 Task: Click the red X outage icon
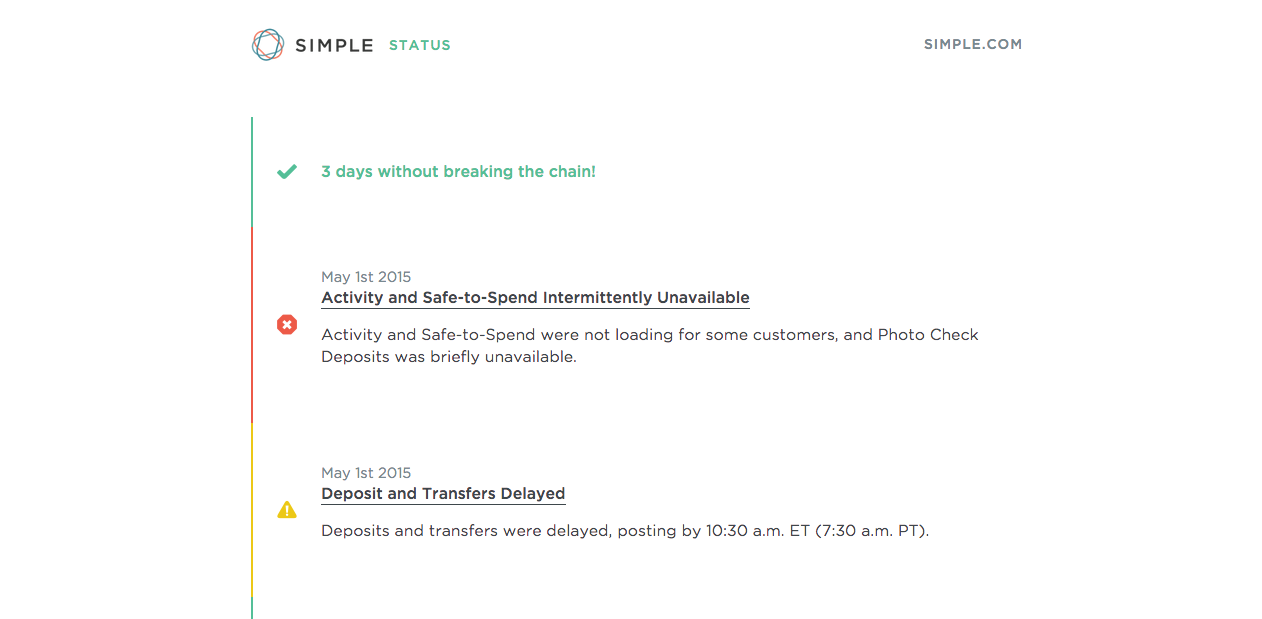[x=287, y=324]
